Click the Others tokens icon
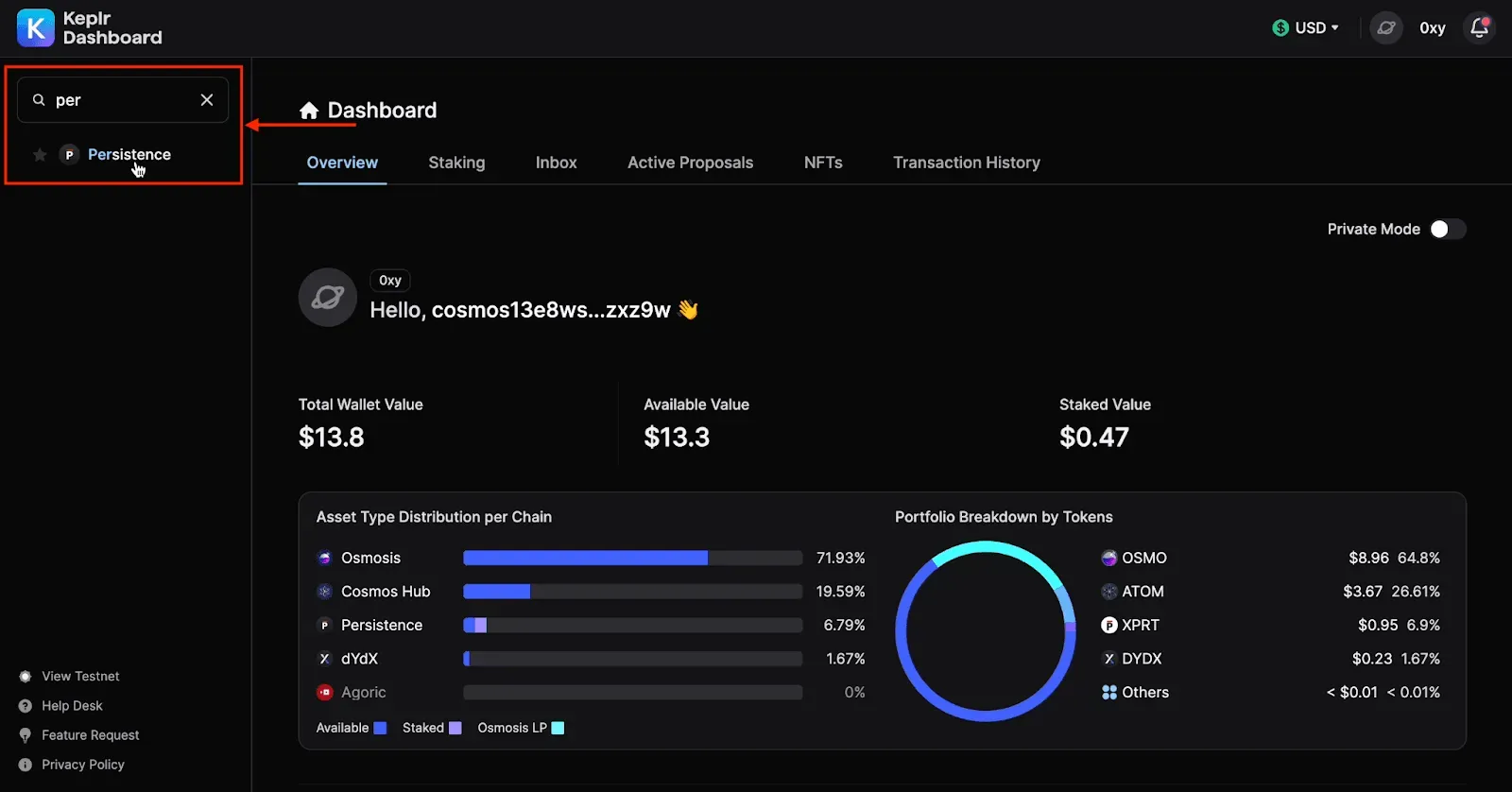 coord(1109,693)
